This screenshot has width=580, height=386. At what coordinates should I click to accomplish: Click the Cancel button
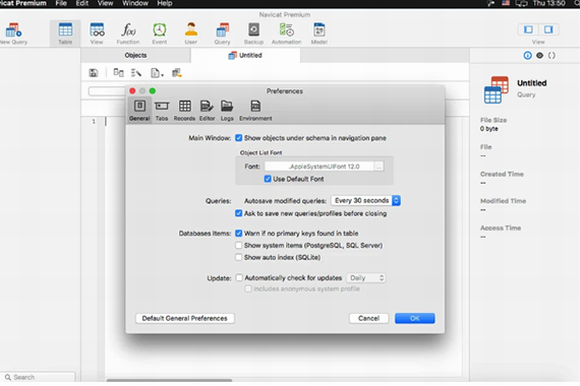(x=369, y=318)
